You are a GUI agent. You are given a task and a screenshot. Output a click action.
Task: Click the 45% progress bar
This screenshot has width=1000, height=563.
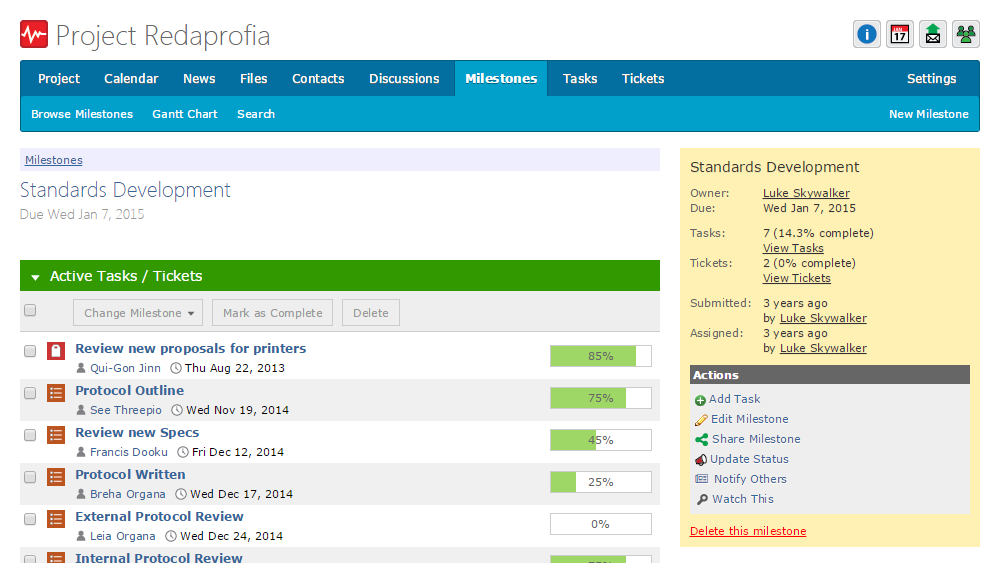pos(601,440)
